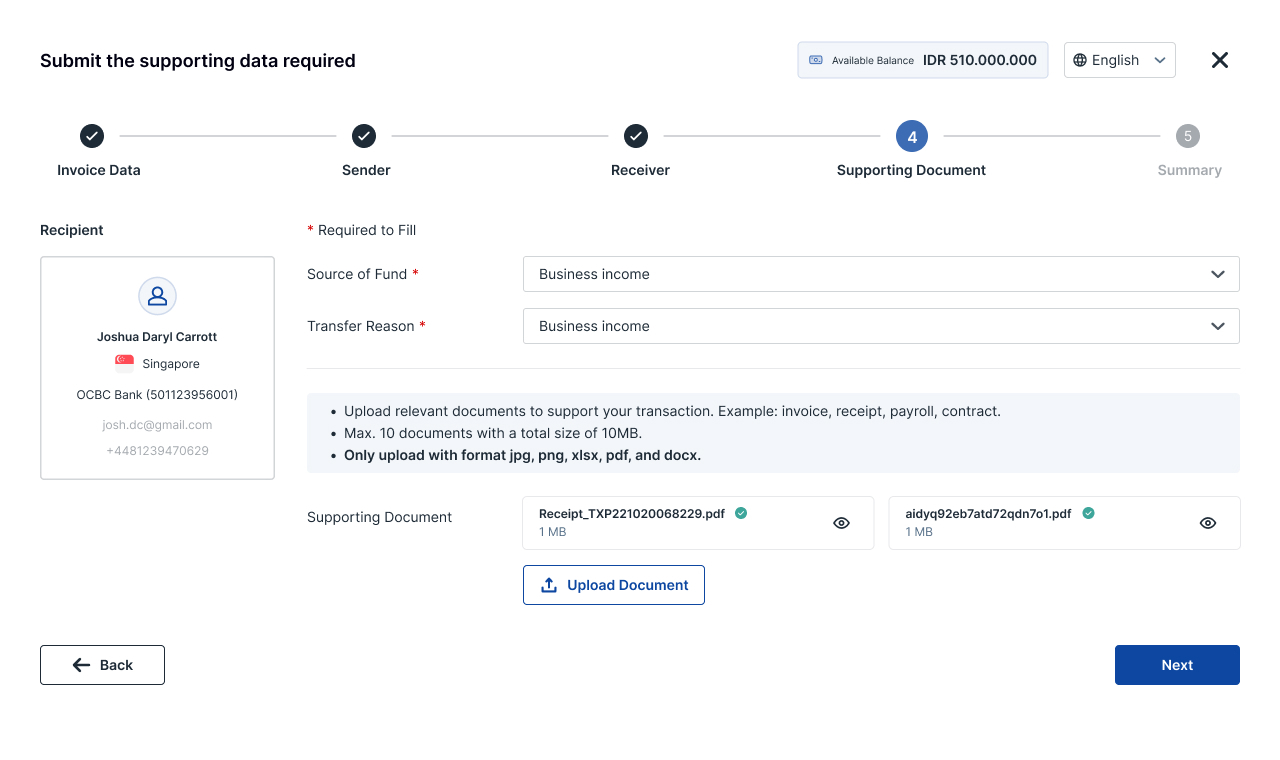Preview aidyq92eb7atd72qdn7o1.pdf with eye icon
The width and height of the screenshot is (1280, 760).
click(x=1208, y=523)
